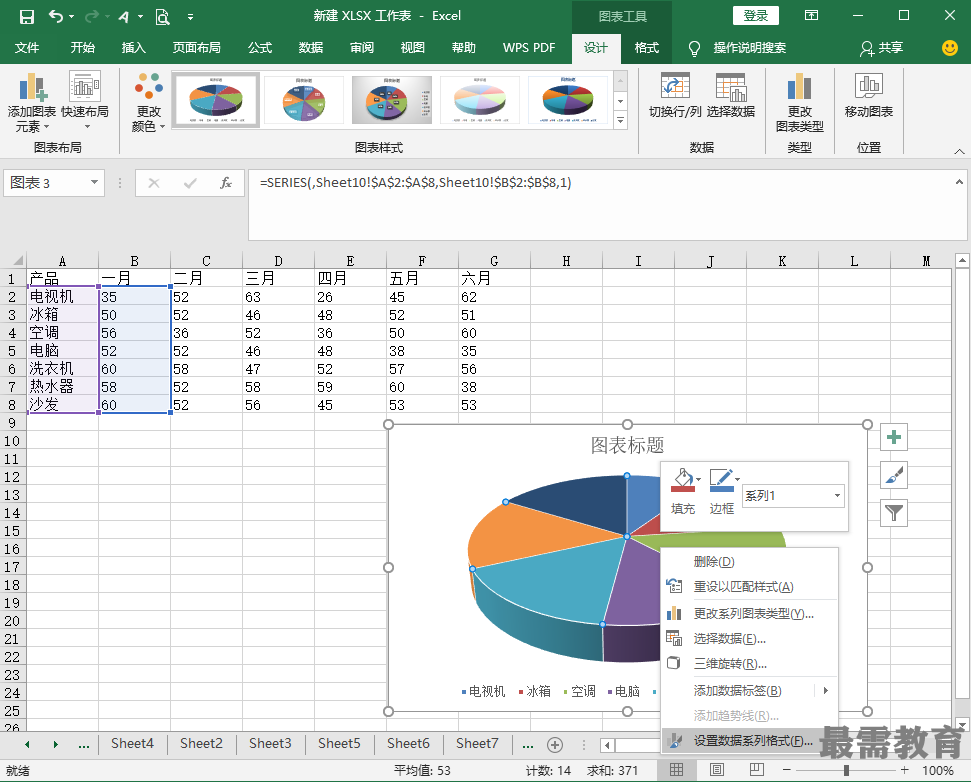Expand Add Data Labels submenu arrow

tap(825, 690)
